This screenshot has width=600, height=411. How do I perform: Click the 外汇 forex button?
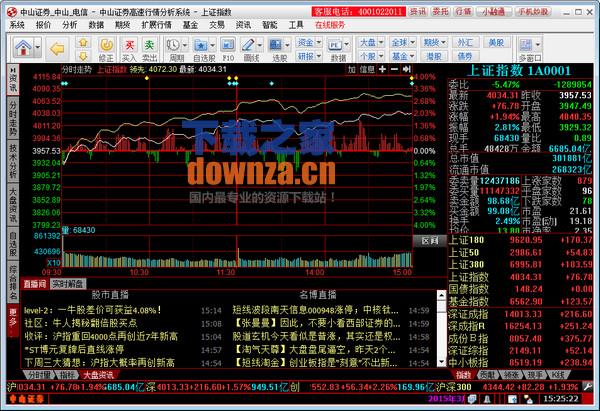click(465, 42)
